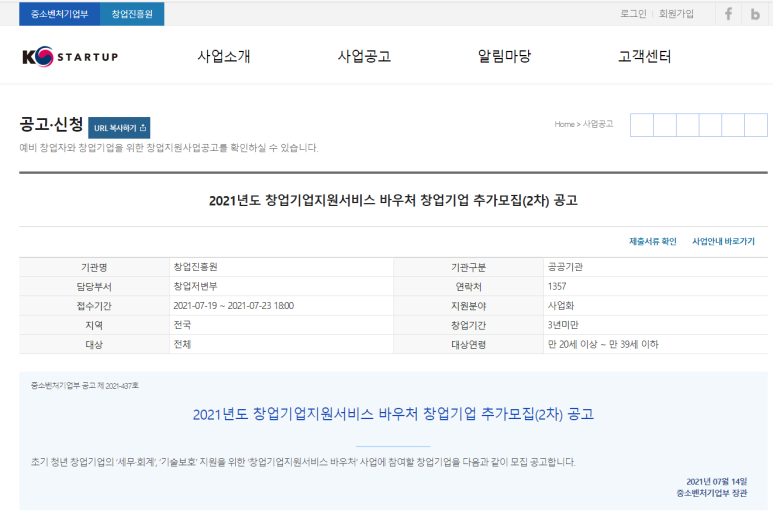Select the 전체 target value
Viewport: 773px width, 515px height.
[182, 344]
